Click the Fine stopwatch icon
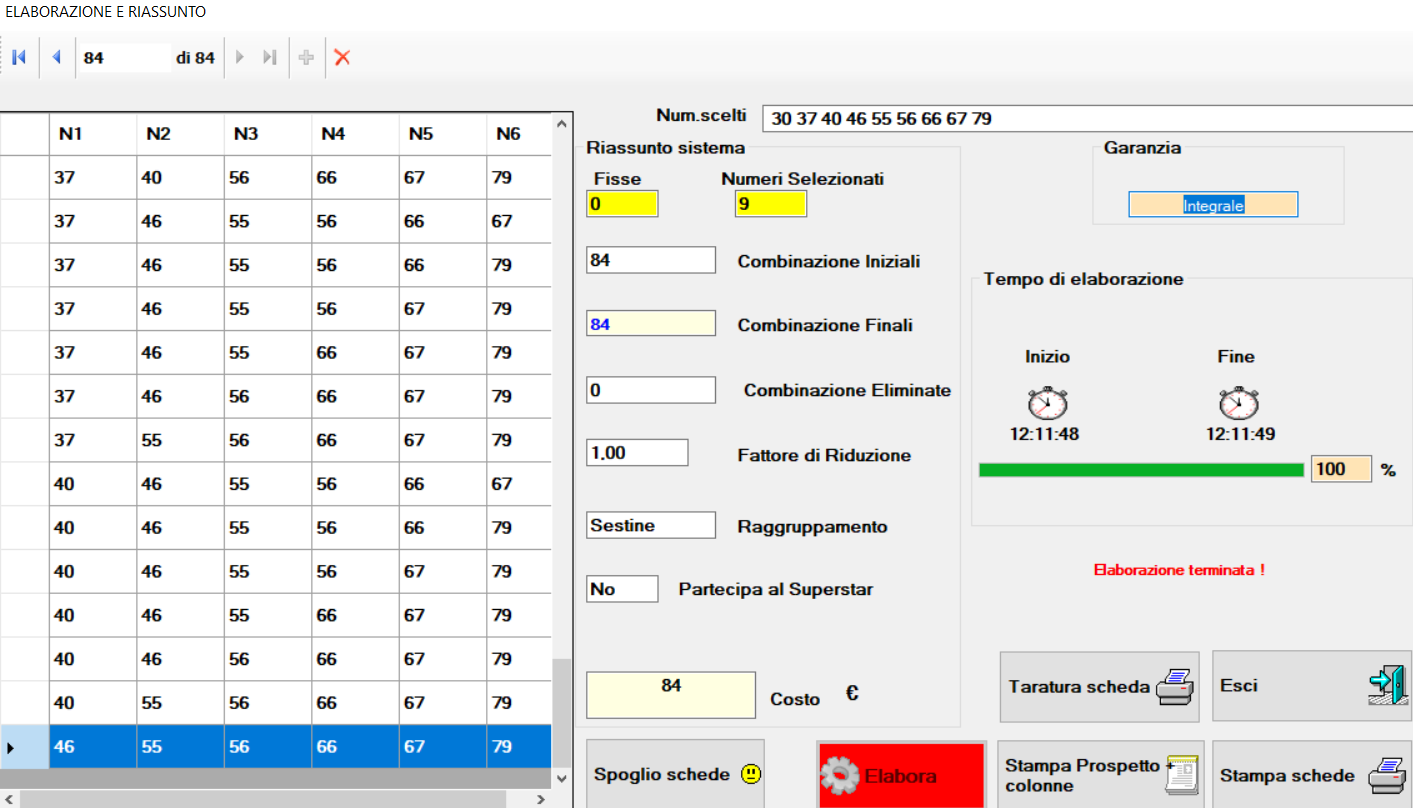The width and height of the screenshot is (1413, 808). (1239, 402)
